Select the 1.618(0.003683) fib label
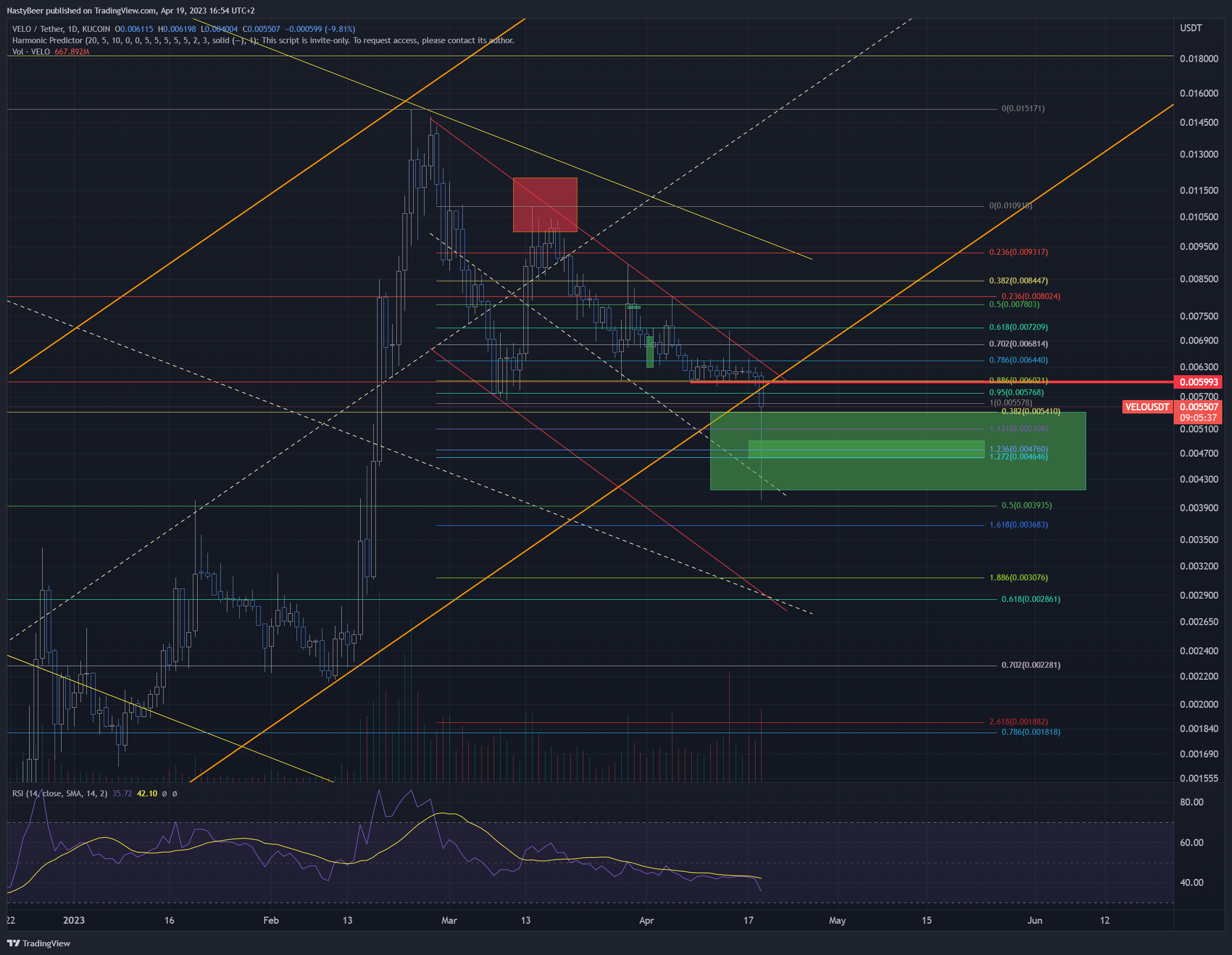Image resolution: width=1232 pixels, height=955 pixels. [x=1018, y=525]
